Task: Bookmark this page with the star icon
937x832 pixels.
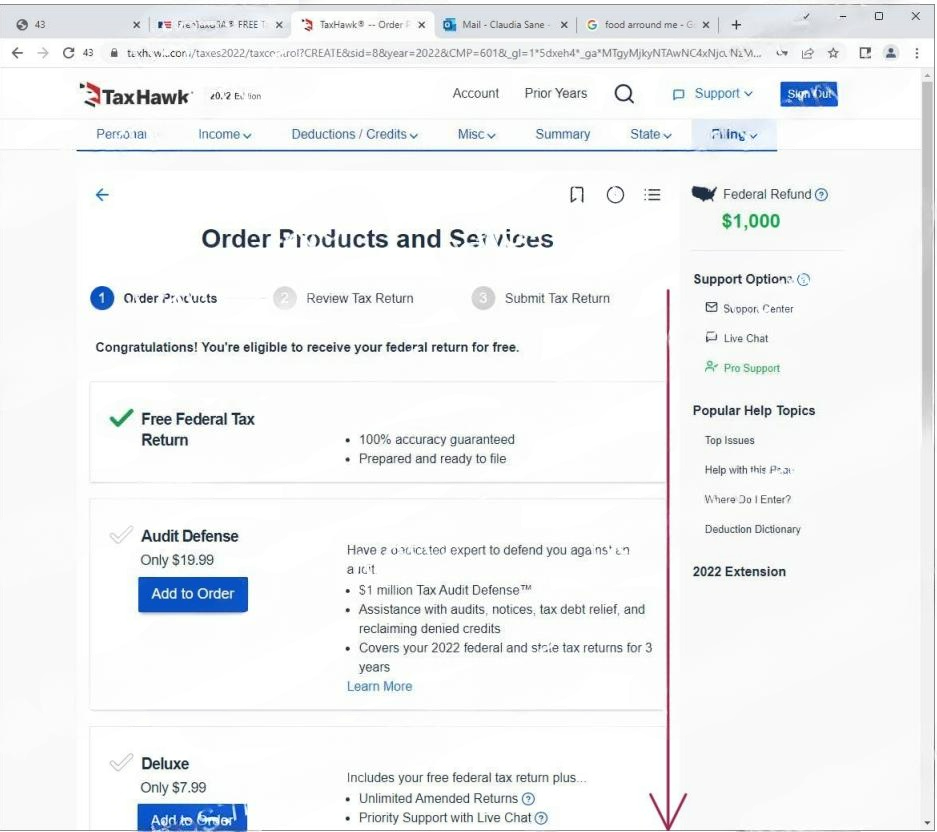Action: 833,53
